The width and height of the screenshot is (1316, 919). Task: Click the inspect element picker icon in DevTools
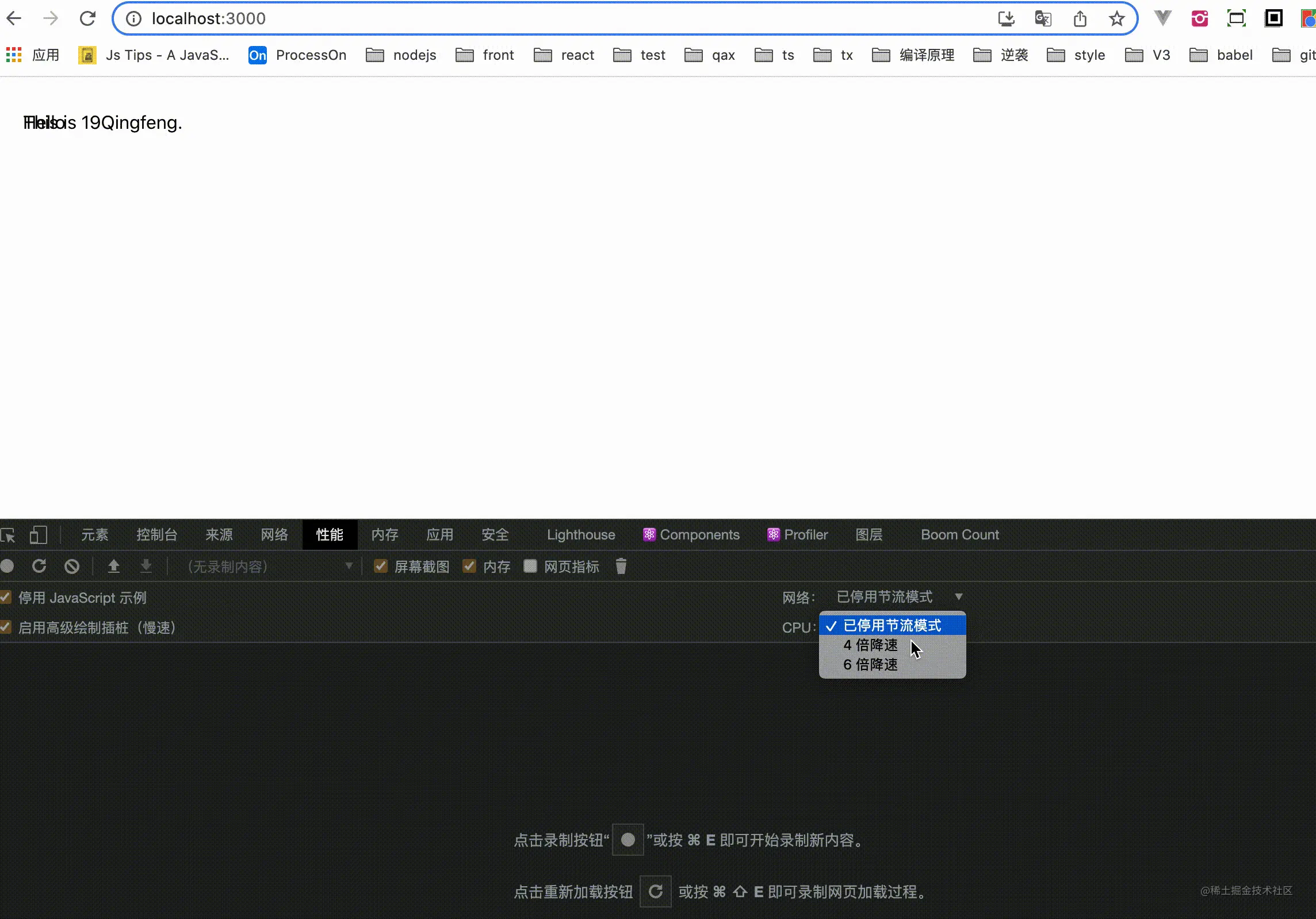point(8,535)
